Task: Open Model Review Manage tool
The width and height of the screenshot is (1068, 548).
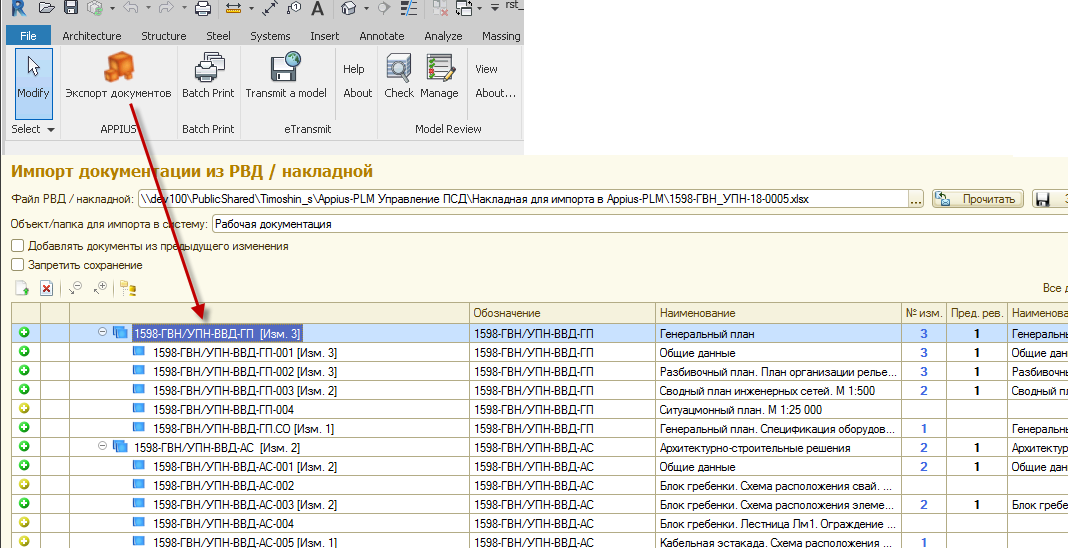Action: (439, 77)
